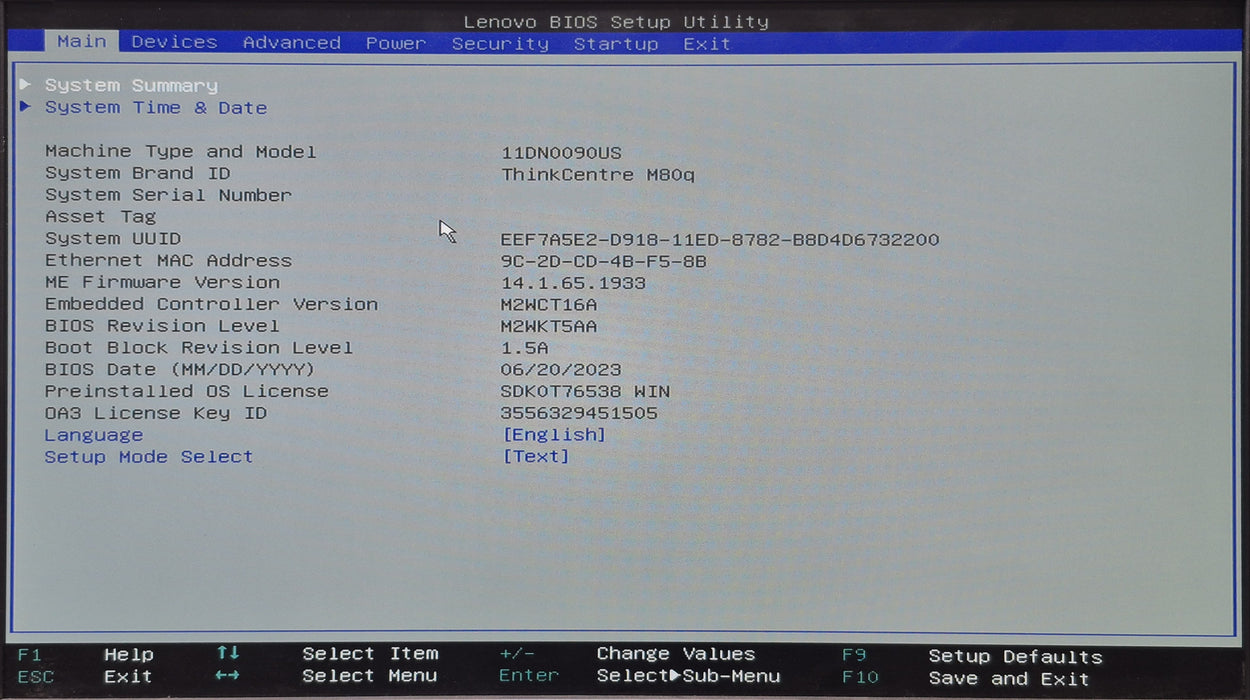This screenshot has height=700, width=1250.
Task: Change the Setup Mode [Text] value
Action: coord(536,457)
